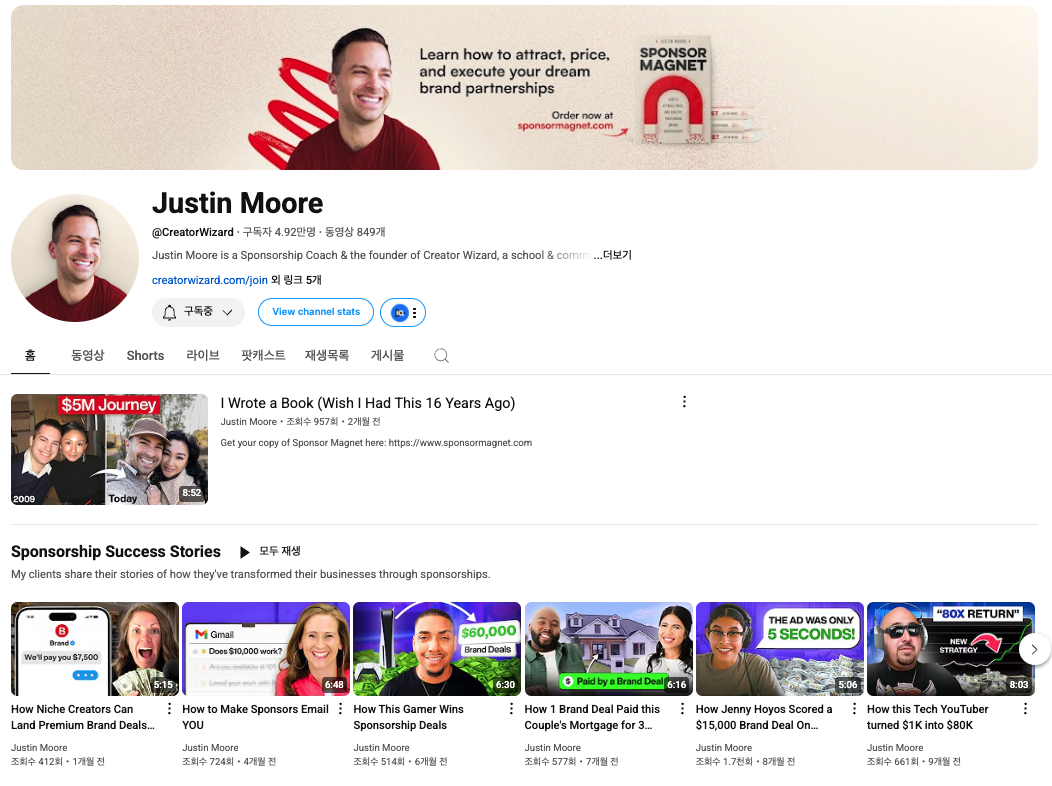
Task: Click sponsormagnet.com description text in featured video
Action: pos(376,443)
